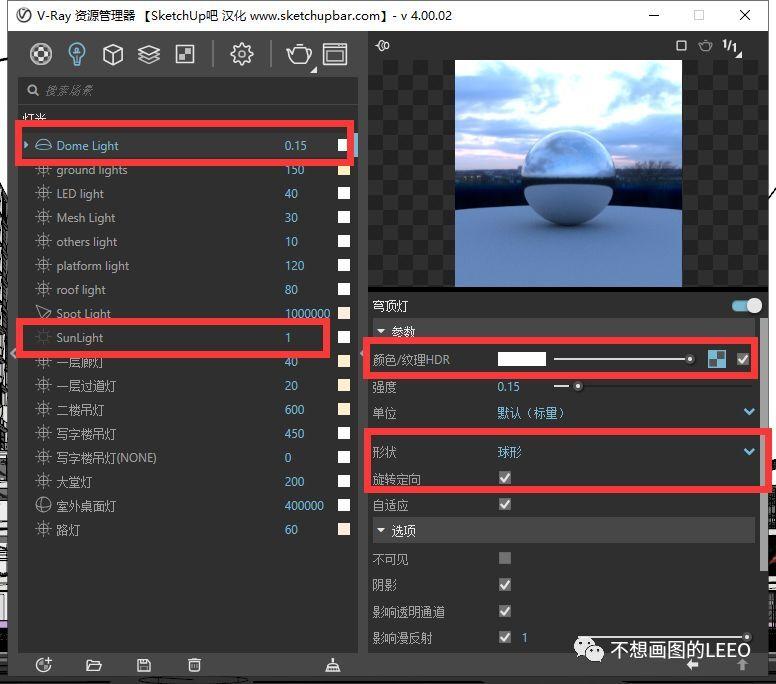This screenshot has height=684, width=776.
Task: Click the purge unused broom icon
Action: click(333, 665)
